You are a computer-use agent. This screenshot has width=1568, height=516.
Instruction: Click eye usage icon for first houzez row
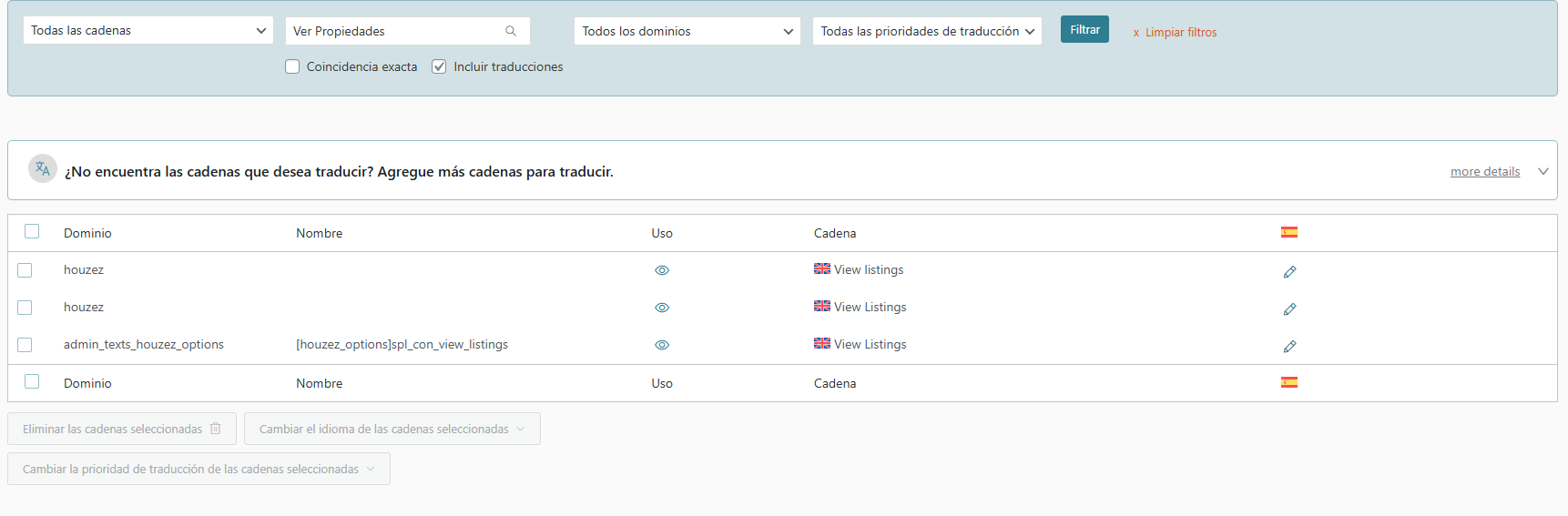coord(662,270)
